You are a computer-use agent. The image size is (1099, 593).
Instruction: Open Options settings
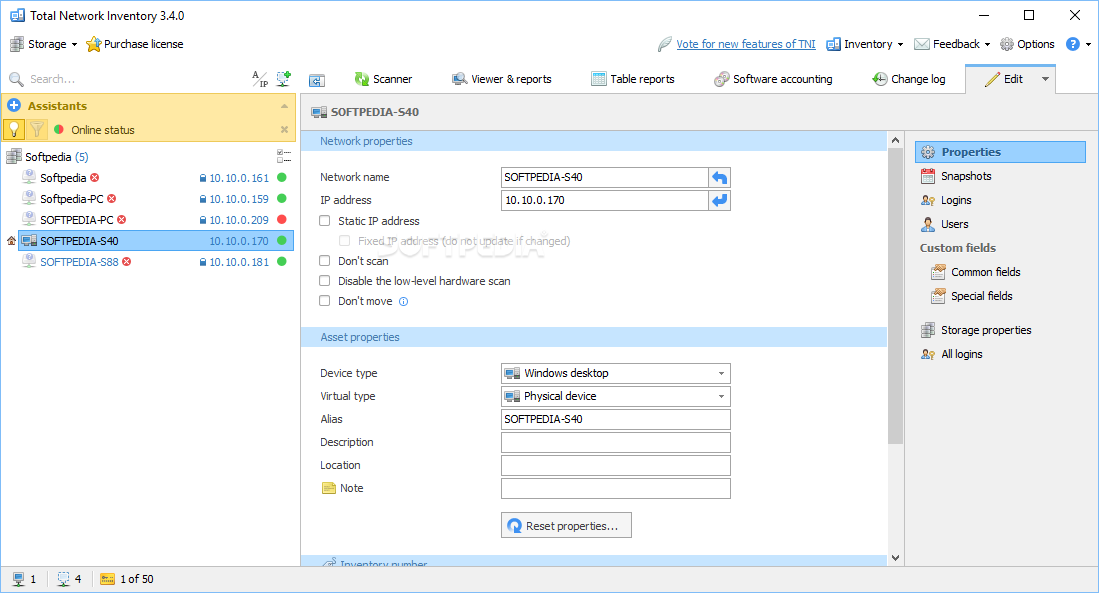[1027, 44]
